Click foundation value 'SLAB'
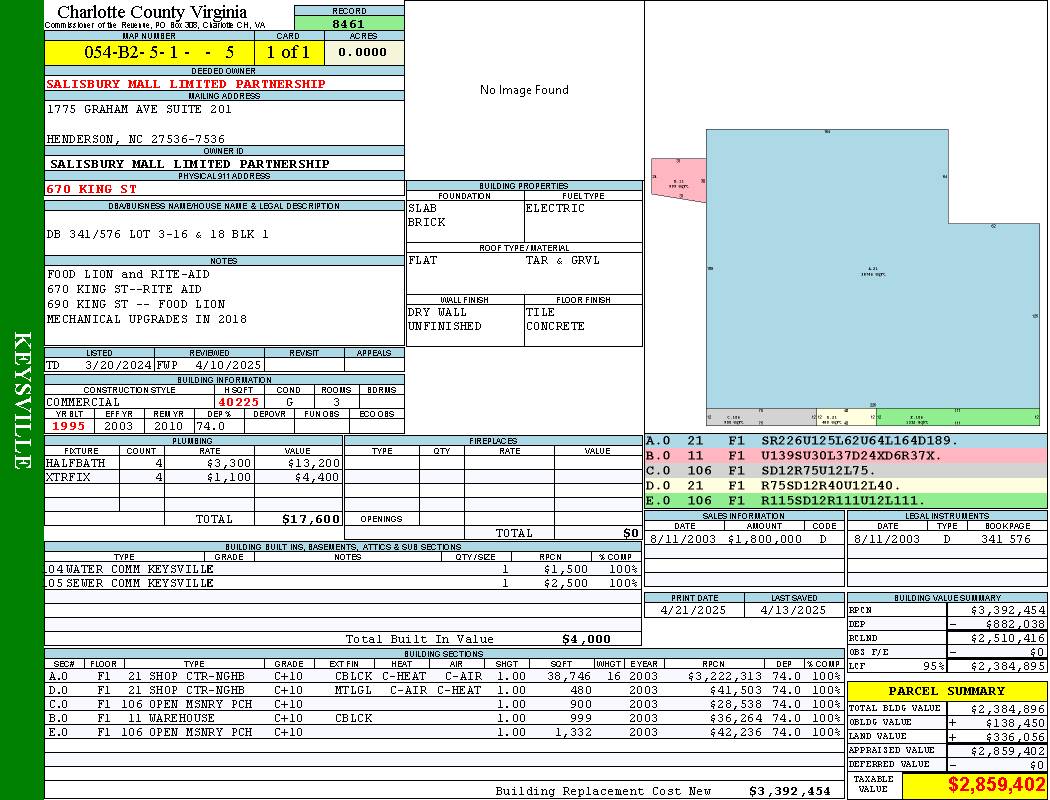The image size is (1050, 800). (x=423, y=208)
